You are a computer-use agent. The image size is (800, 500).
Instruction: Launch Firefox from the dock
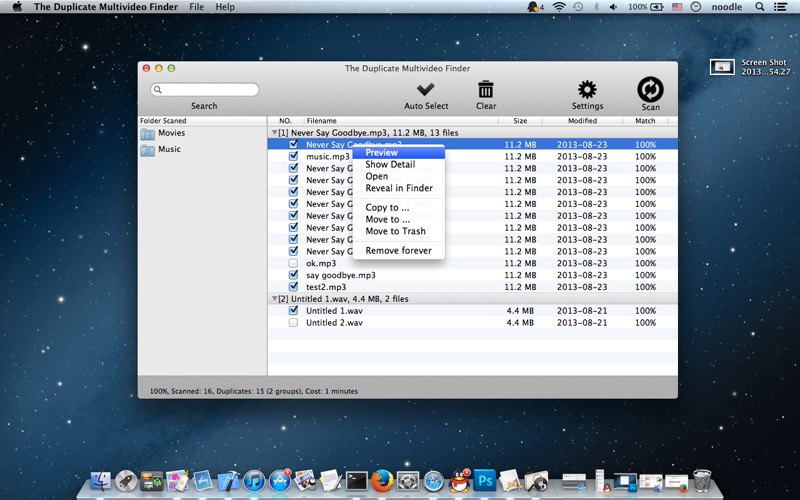tap(382, 481)
